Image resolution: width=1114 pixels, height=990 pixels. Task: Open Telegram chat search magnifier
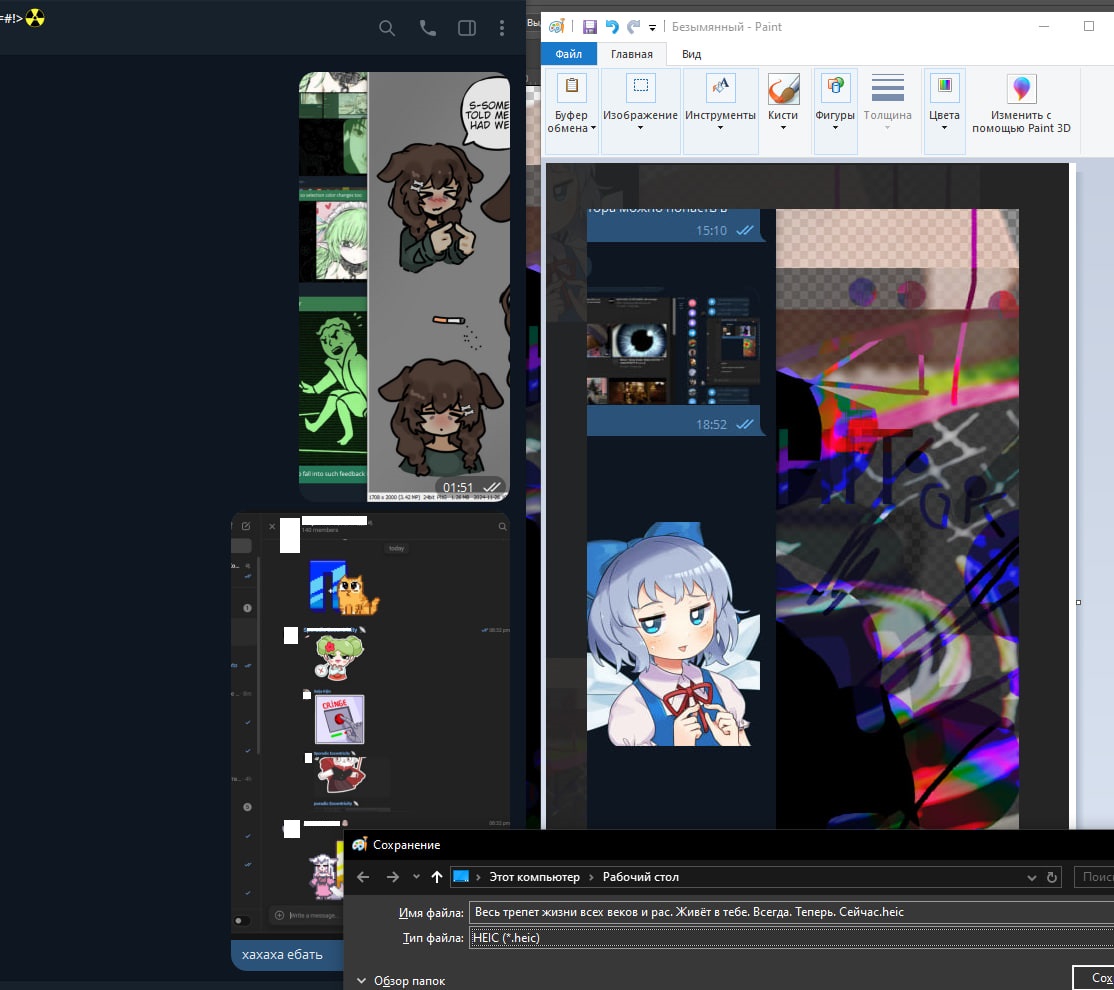pyautogui.click(x=387, y=28)
